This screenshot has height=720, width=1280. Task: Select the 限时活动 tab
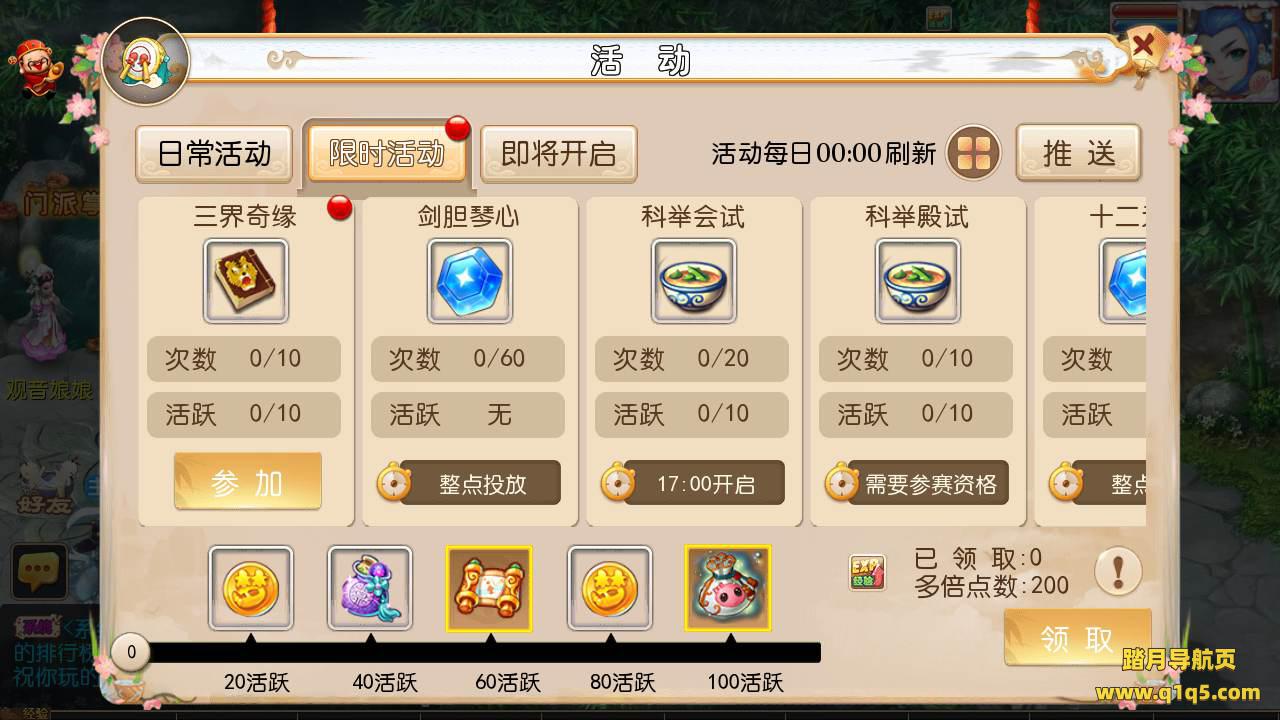[387, 153]
